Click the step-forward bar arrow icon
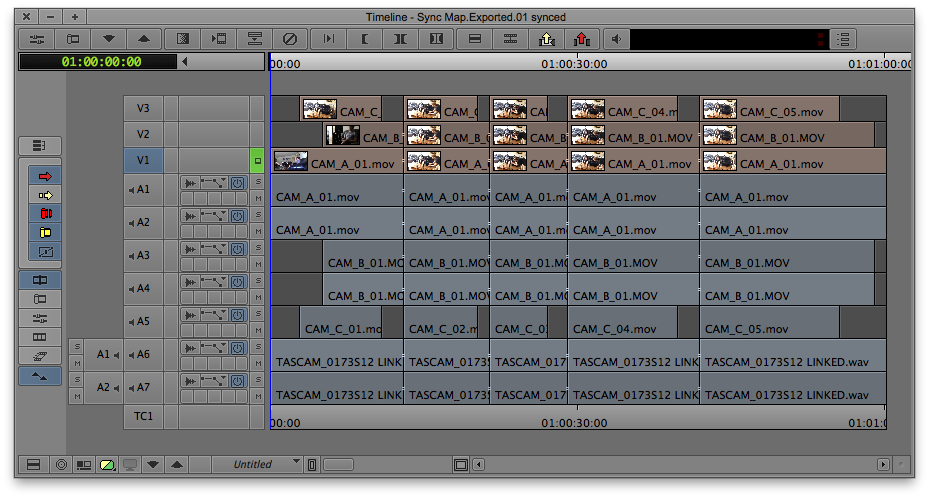929x498 pixels. pyautogui.click(x=328, y=40)
